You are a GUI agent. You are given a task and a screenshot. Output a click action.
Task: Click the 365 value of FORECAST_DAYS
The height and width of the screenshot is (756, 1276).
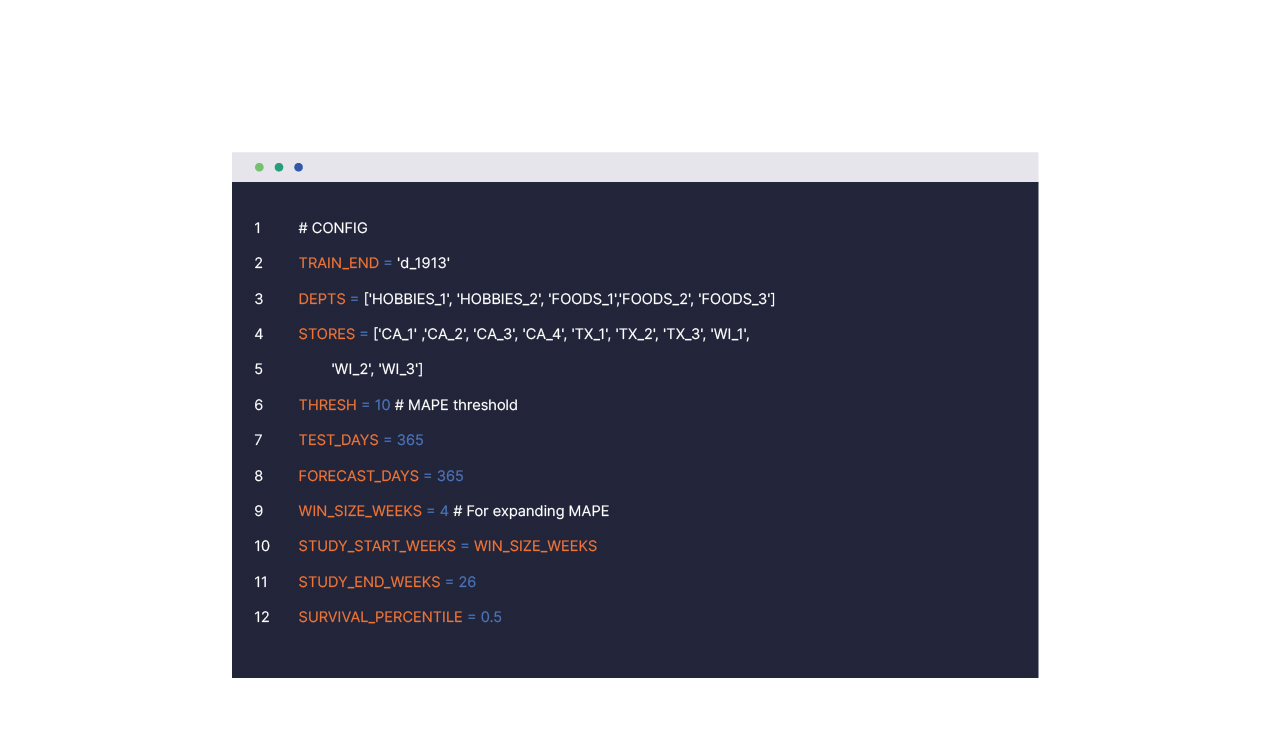tap(450, 476)
